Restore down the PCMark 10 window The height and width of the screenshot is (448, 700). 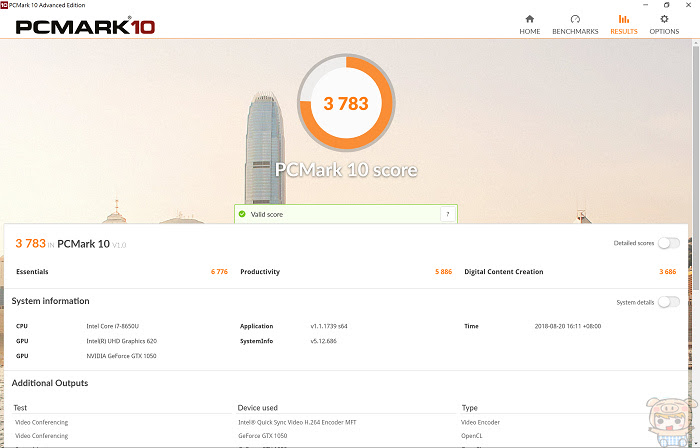click(667, 5)
